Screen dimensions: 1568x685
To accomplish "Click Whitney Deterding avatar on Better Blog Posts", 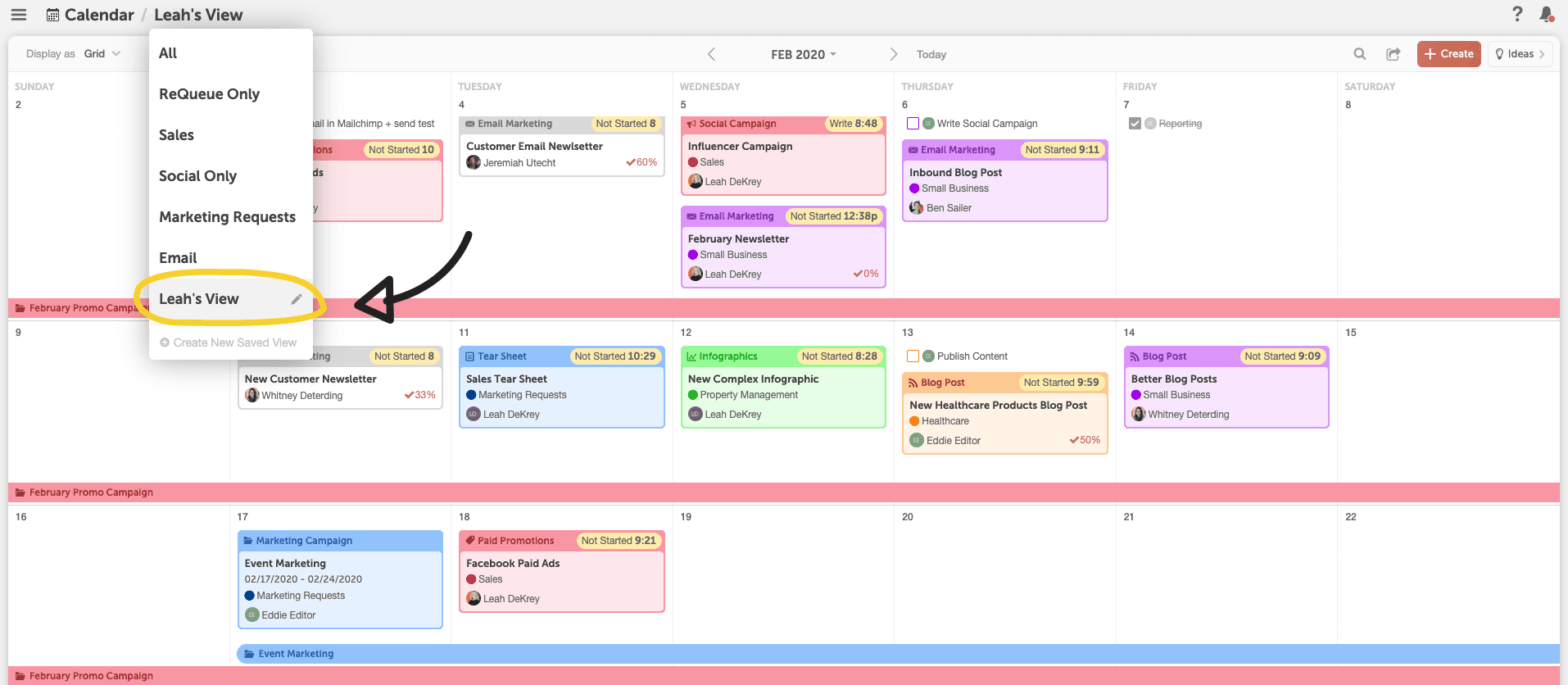I will 1139,414.
